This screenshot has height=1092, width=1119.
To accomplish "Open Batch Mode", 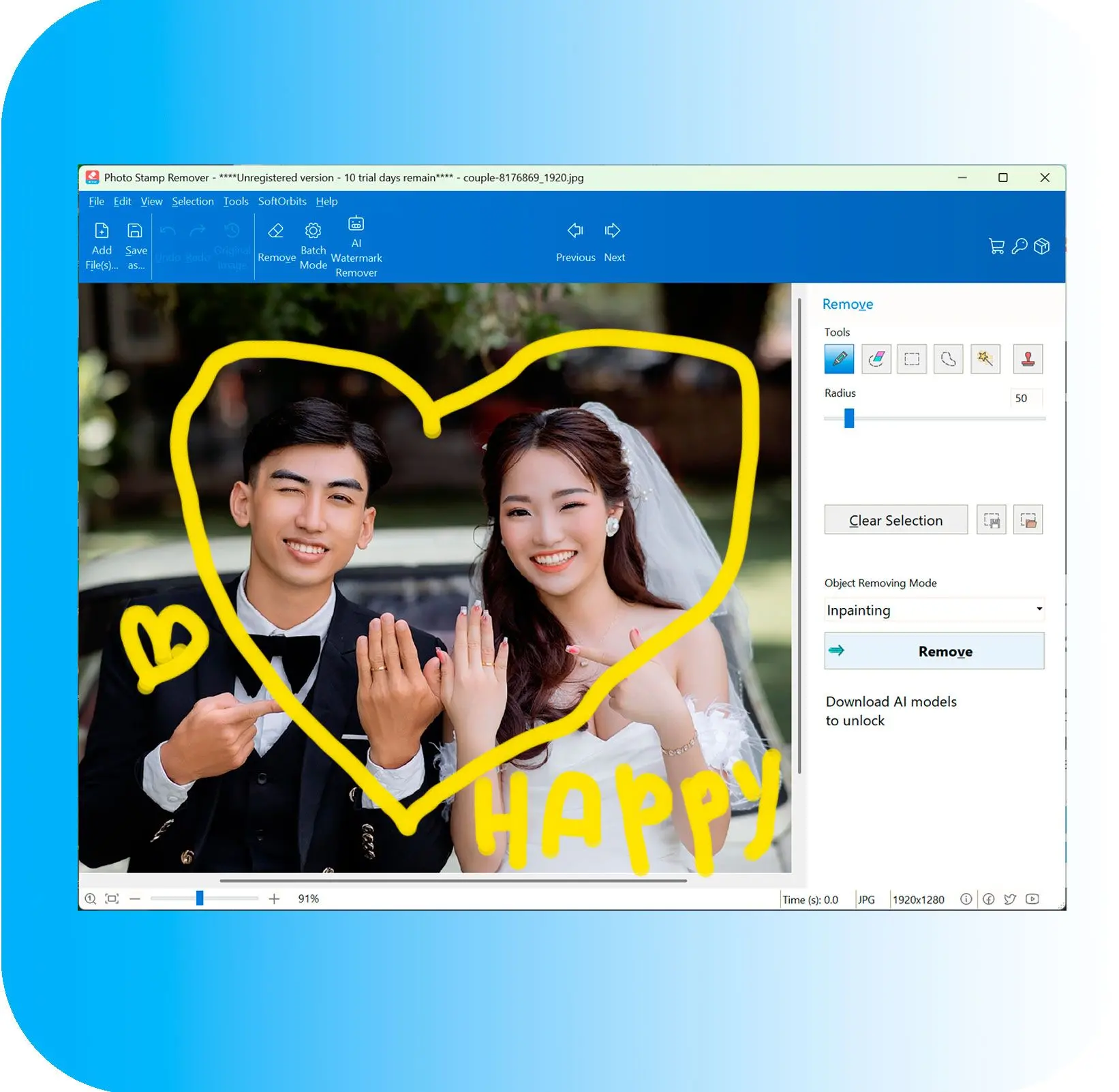I will click(x=313, y=247).
